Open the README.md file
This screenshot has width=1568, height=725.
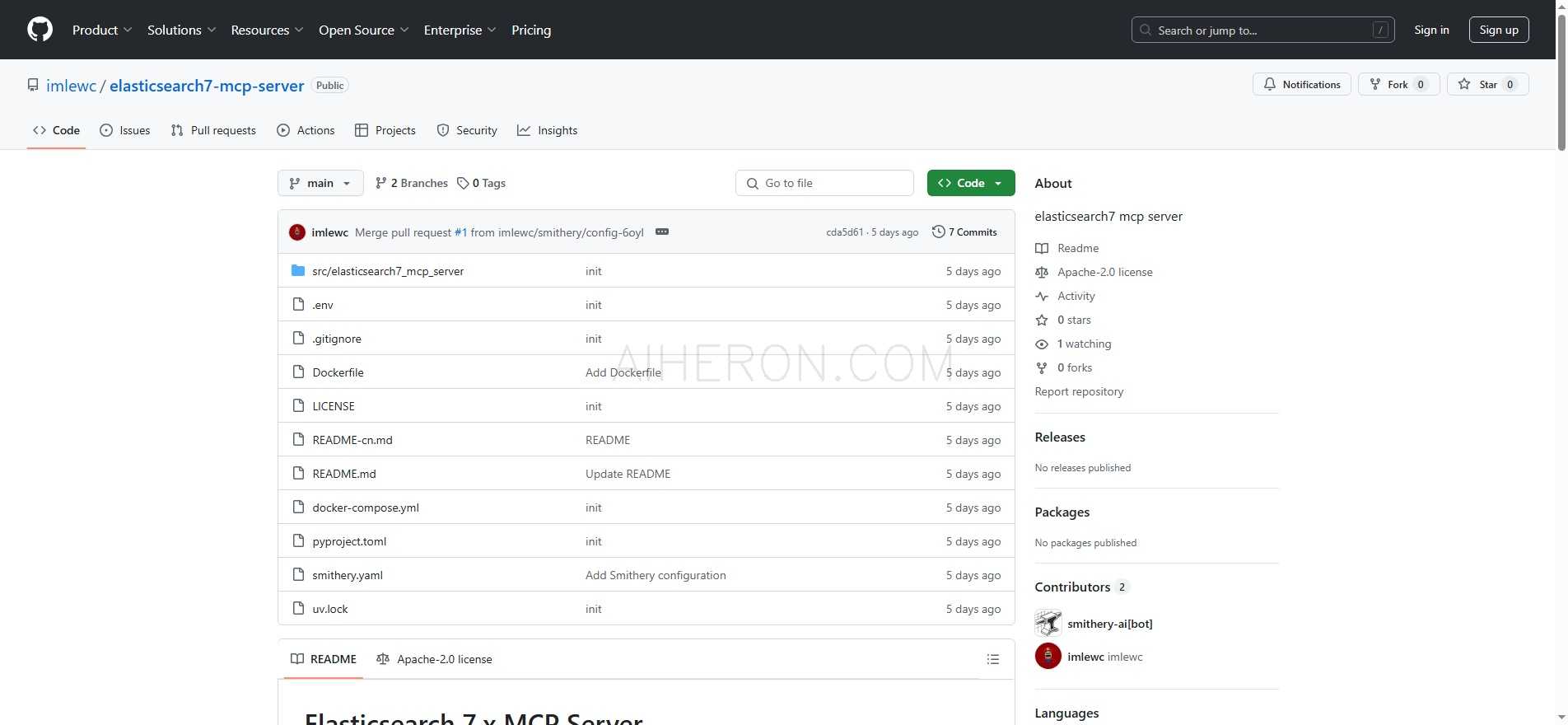click(x=344, y=474)
